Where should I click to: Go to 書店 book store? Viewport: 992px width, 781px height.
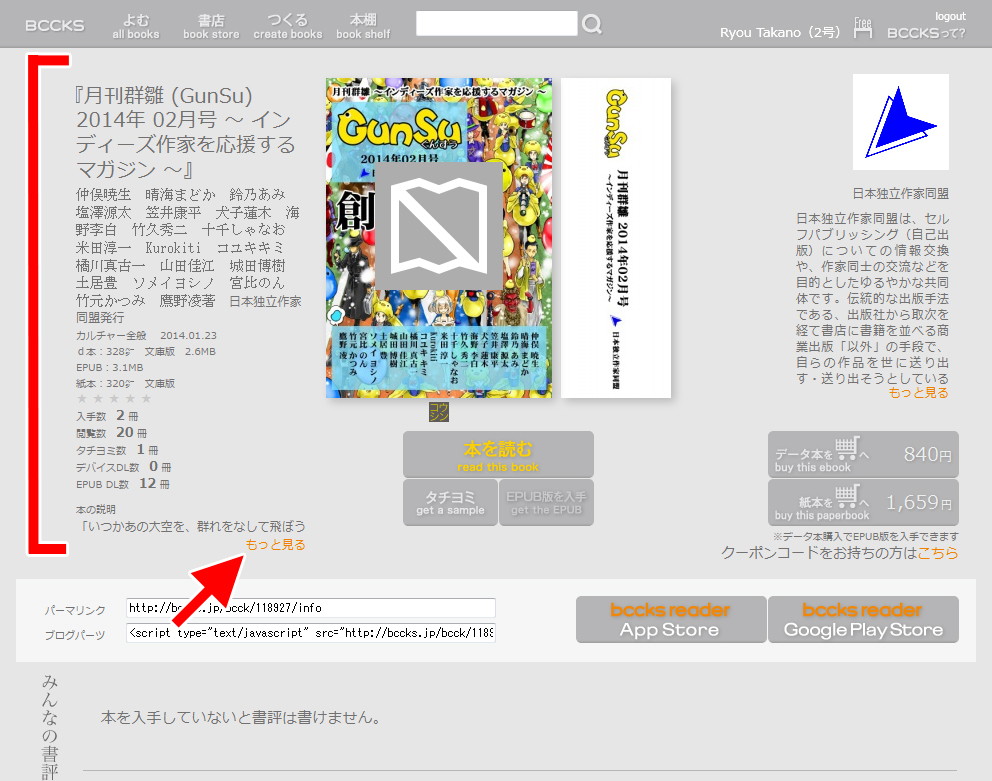[211, 27]
